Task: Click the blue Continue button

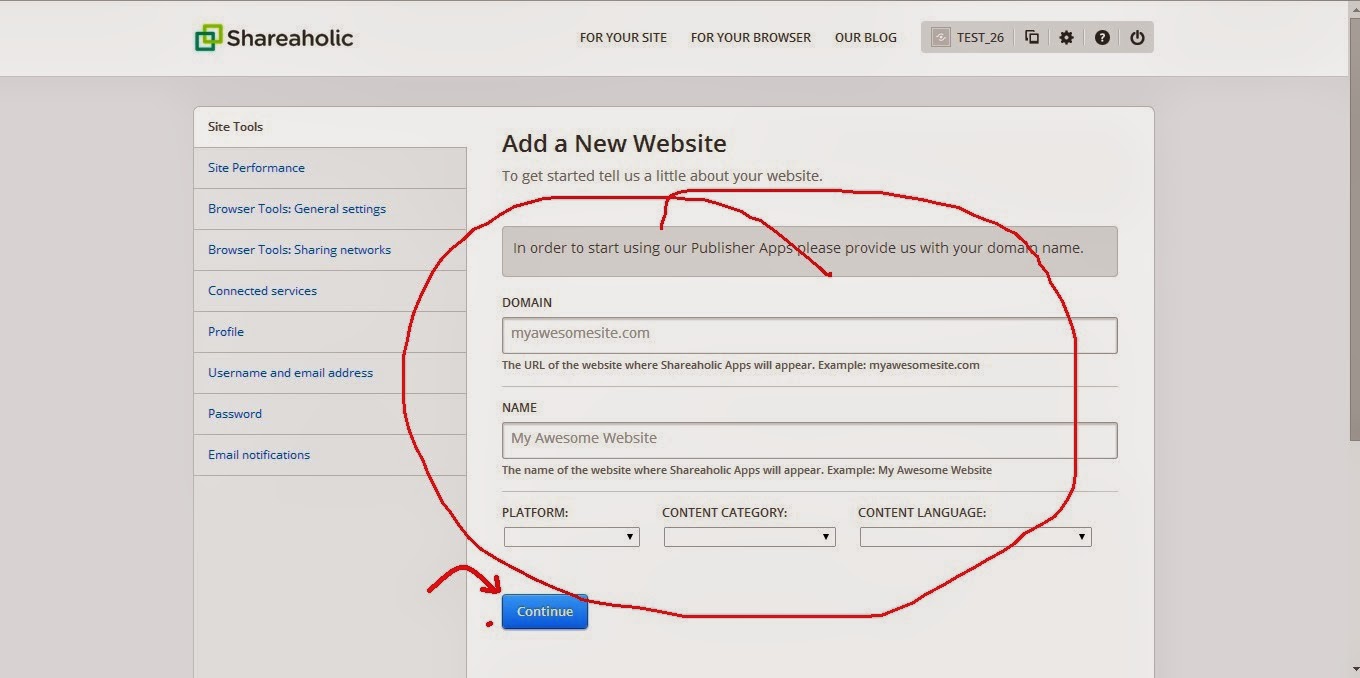Action: click(x=545, y=612)
